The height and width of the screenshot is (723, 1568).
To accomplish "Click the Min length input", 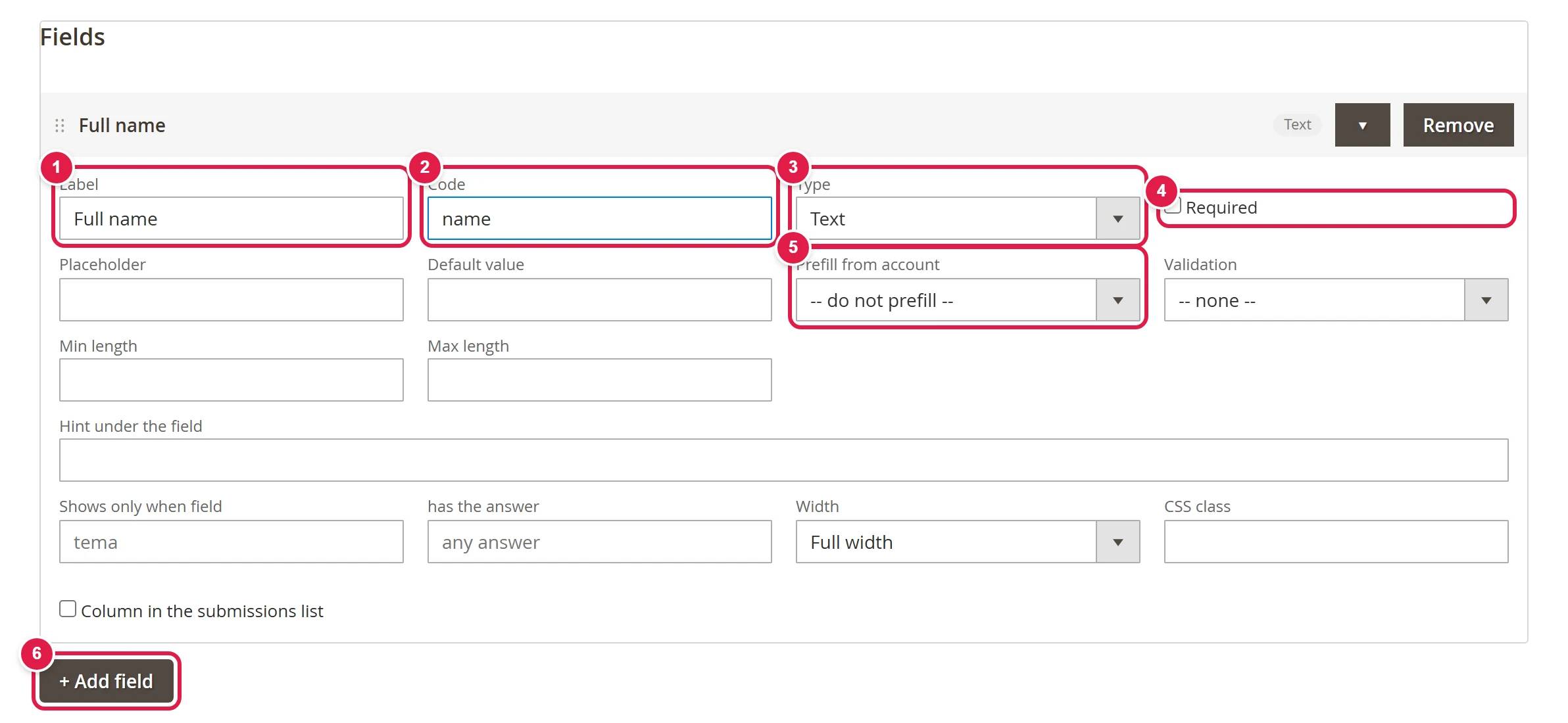I will 232,380.
